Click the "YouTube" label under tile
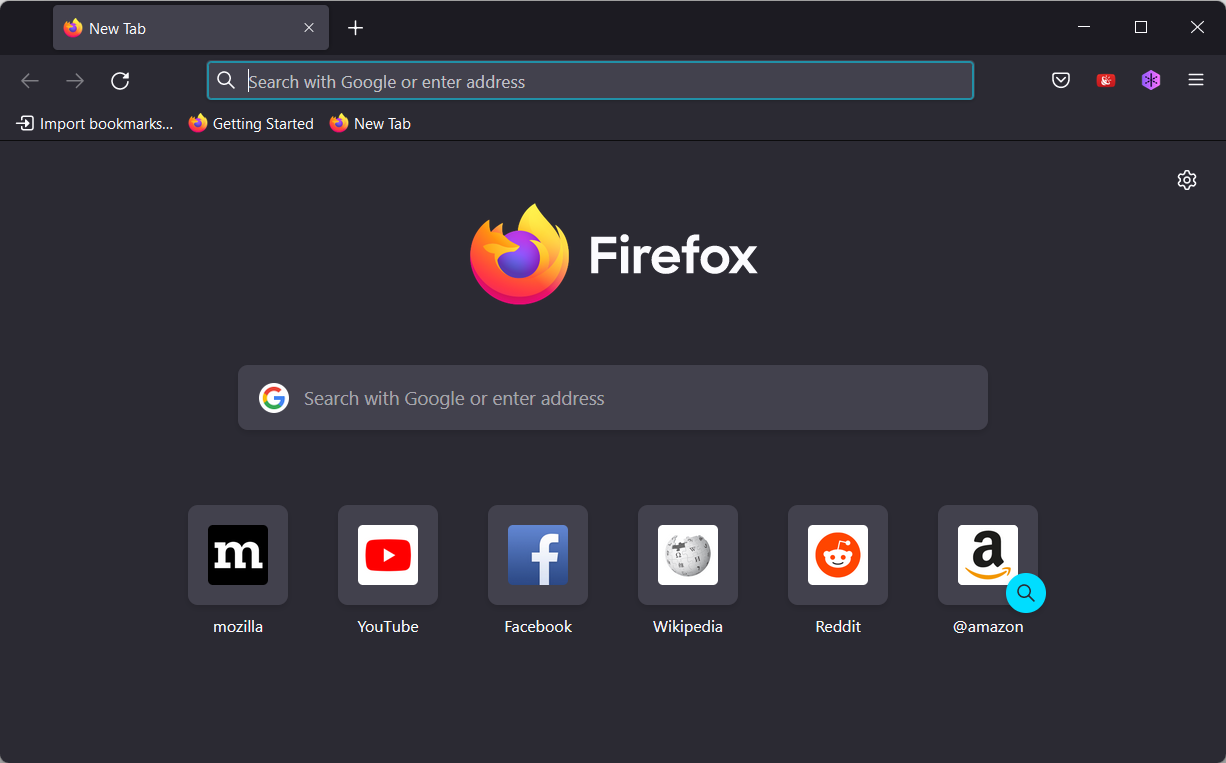Viewport: 1226px width, 763px height. pos(388,627)
